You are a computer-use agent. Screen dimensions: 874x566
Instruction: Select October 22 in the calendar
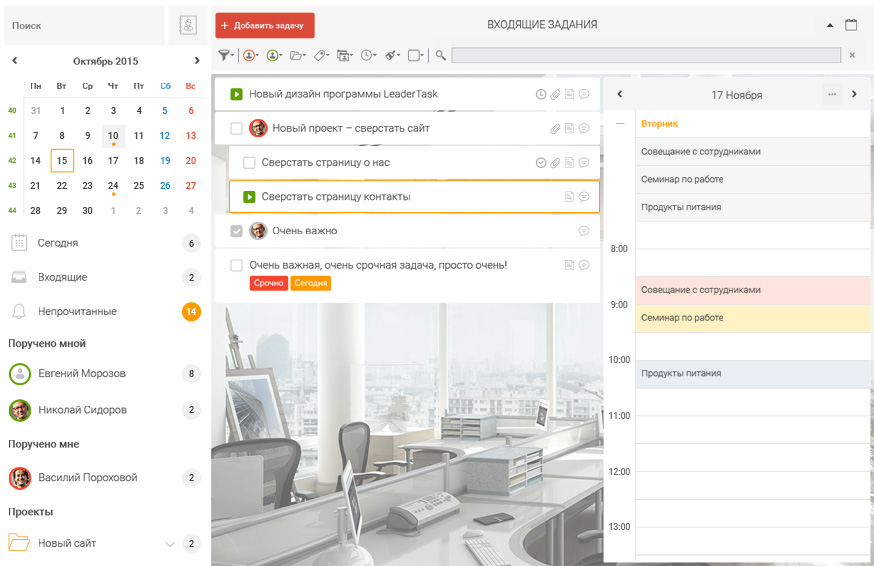click(x=62, y=185)
